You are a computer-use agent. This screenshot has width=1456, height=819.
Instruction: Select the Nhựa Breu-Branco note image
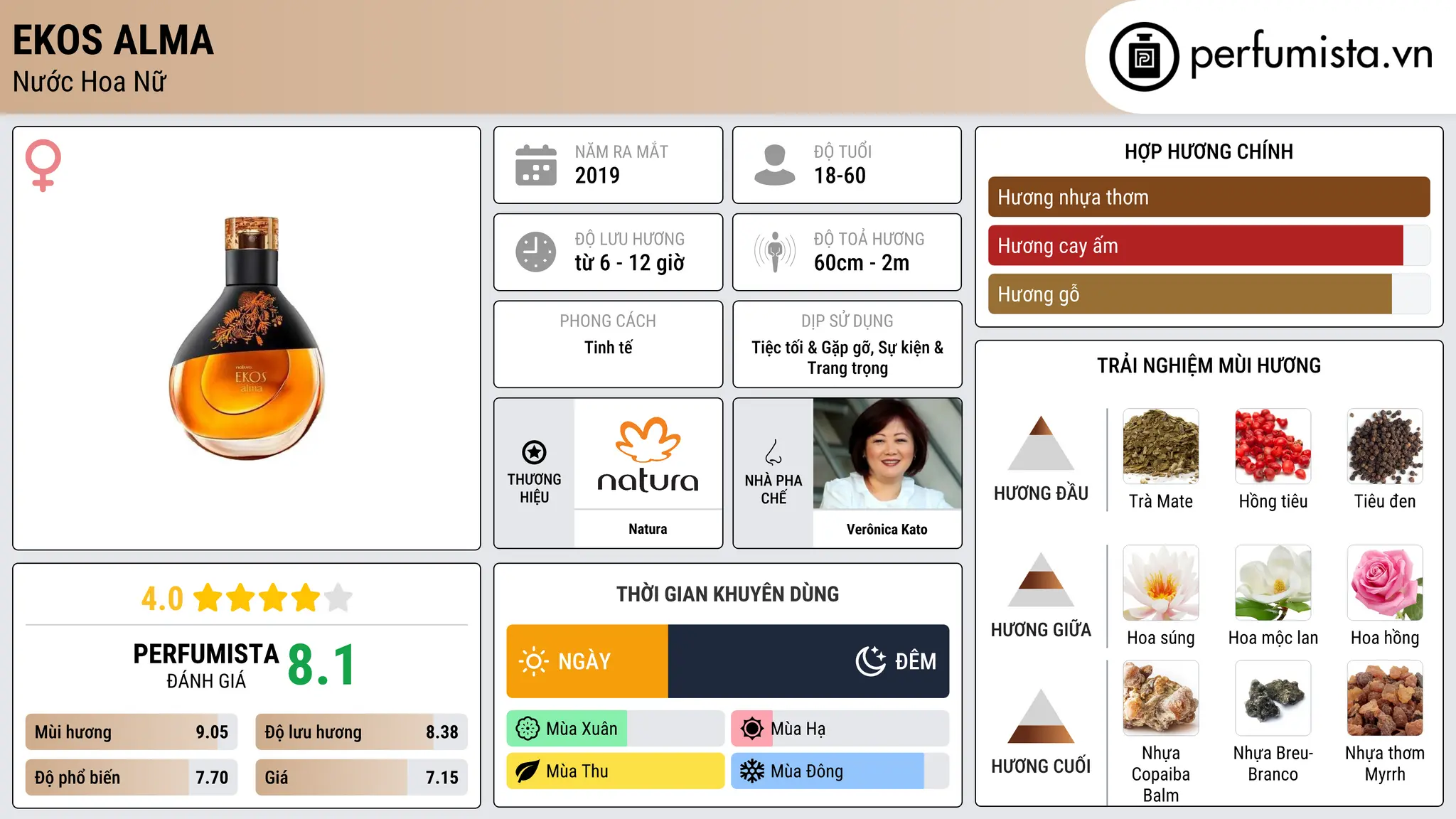coord(1273,698)
